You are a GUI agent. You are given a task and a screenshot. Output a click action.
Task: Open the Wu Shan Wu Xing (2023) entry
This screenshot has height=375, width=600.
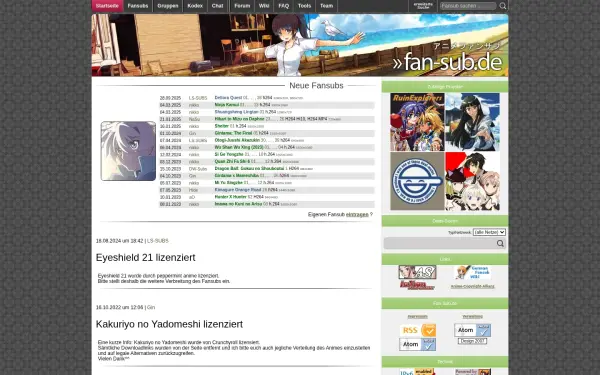click(239, 147)
